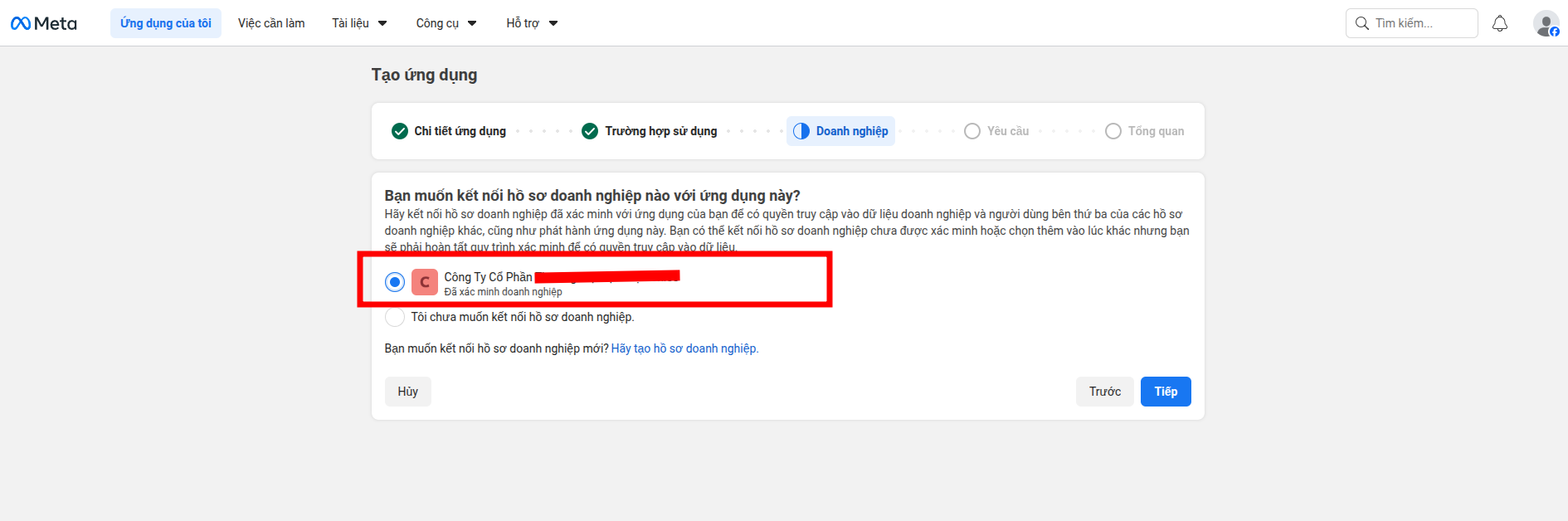This screenshot has height=521, width=1568.
Task: Click the search magnifier icon
Action: [x=1361, y=23]
